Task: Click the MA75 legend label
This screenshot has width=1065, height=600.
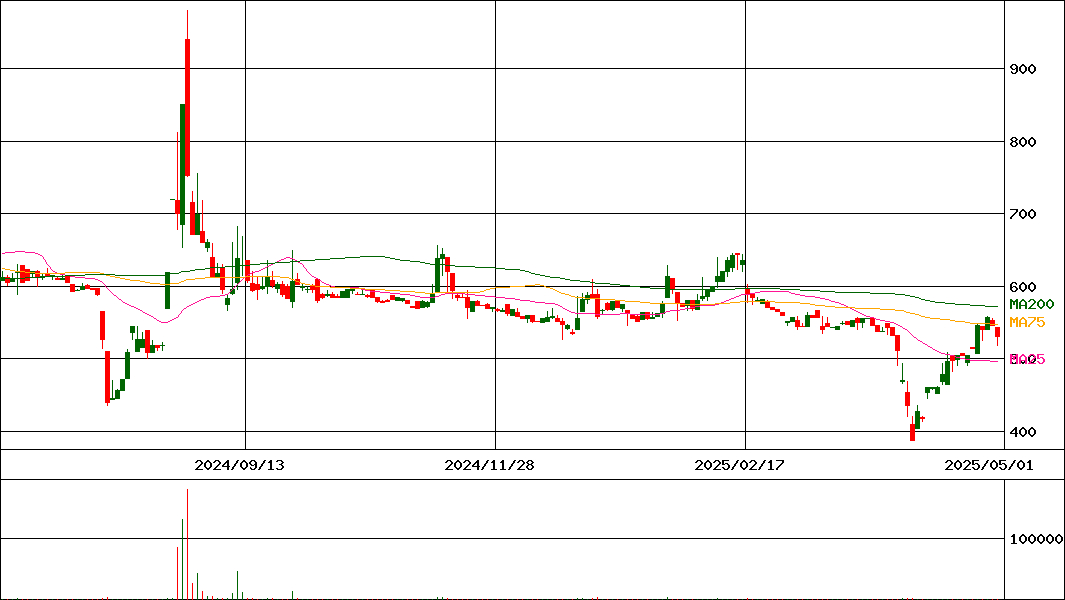Action: (x=1027, y=322)
